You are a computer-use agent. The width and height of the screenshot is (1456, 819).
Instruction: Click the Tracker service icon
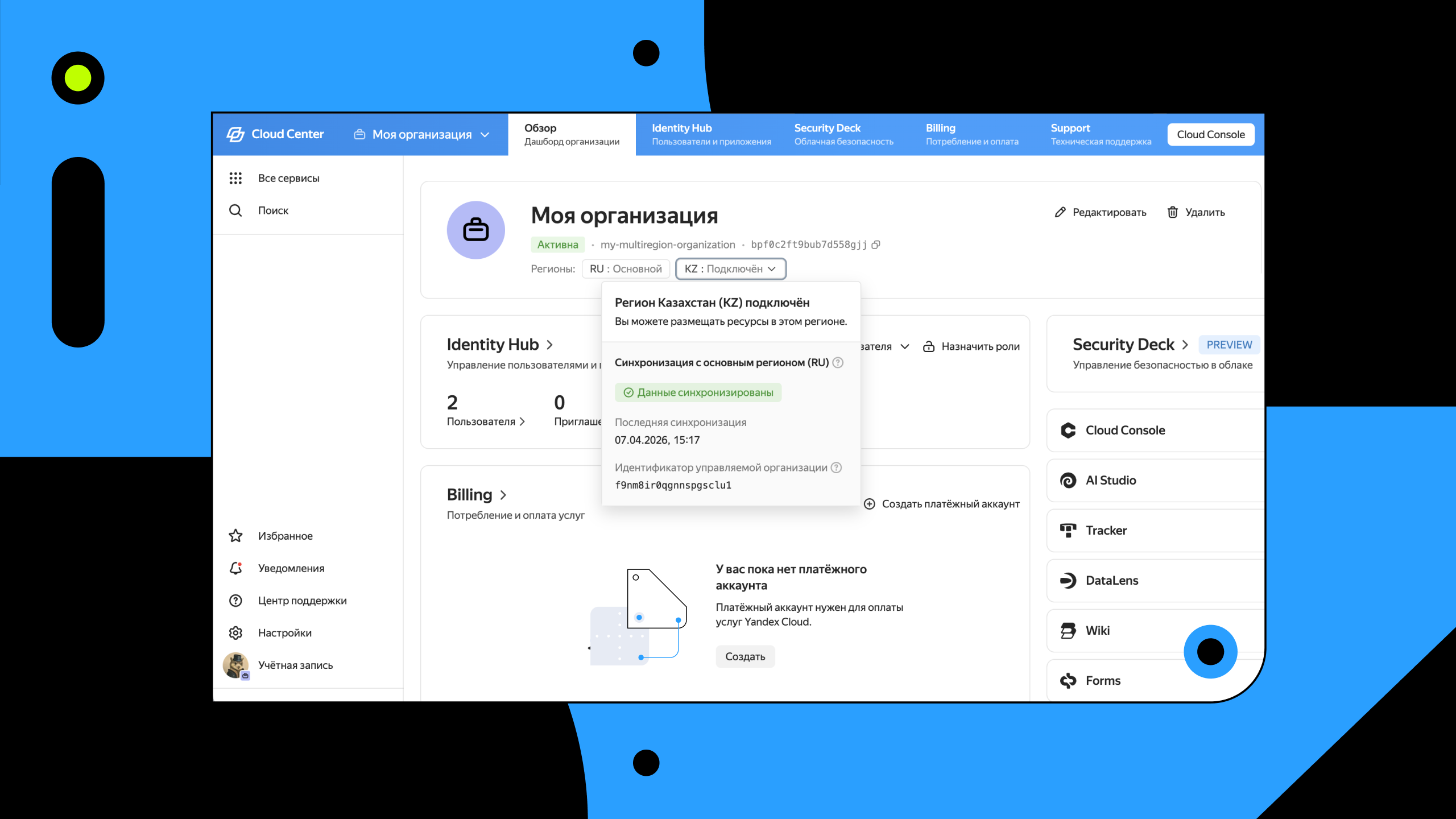click(x=1068, y=531)
